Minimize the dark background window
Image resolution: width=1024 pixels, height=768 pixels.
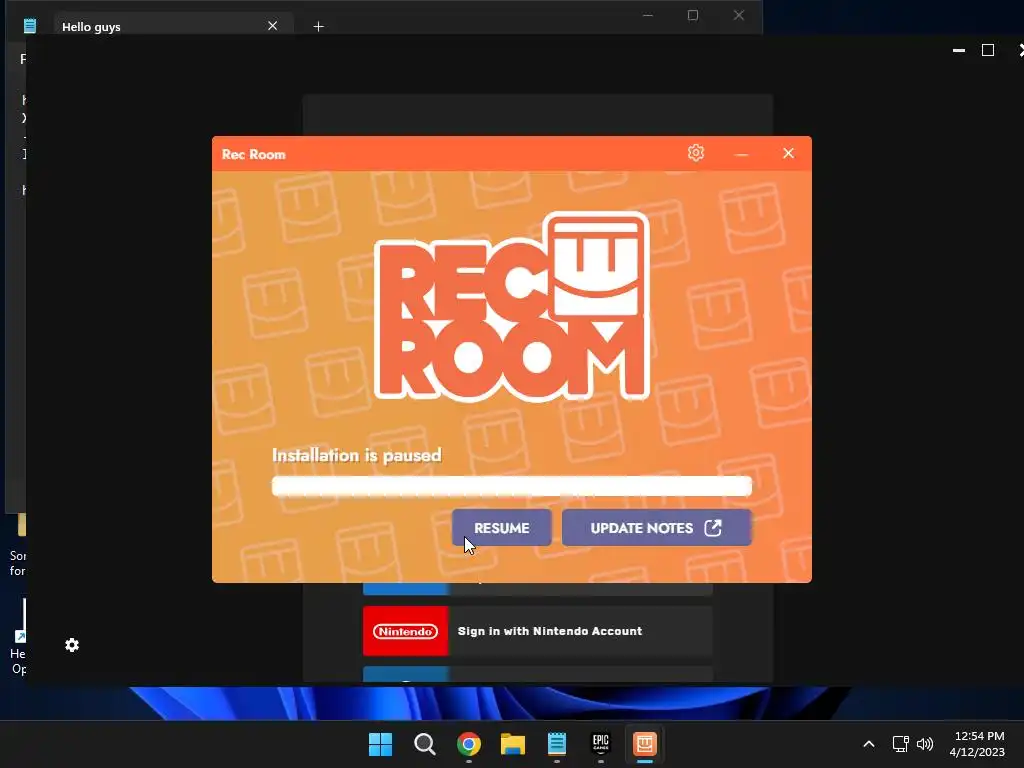point(959,50)
